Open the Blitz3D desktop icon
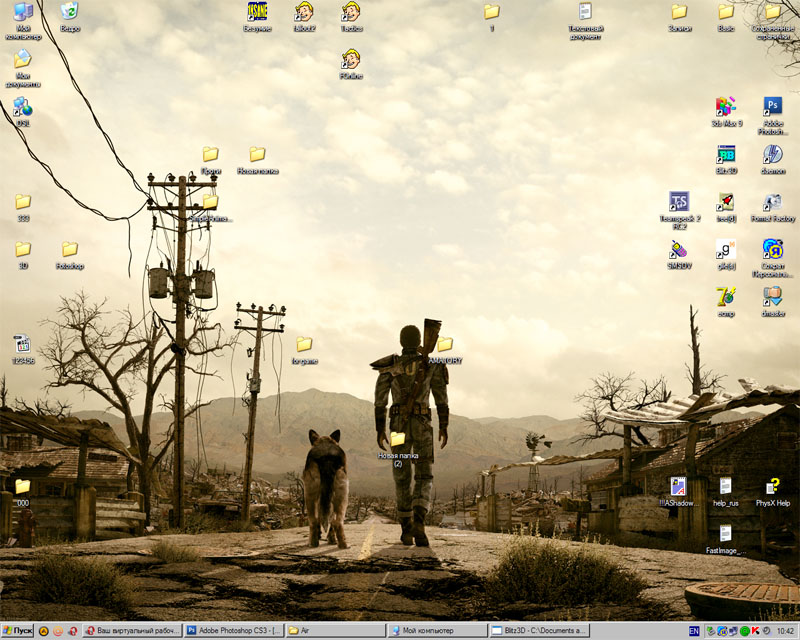This screenshot has height=640, width=800. (x=726, y=155)
